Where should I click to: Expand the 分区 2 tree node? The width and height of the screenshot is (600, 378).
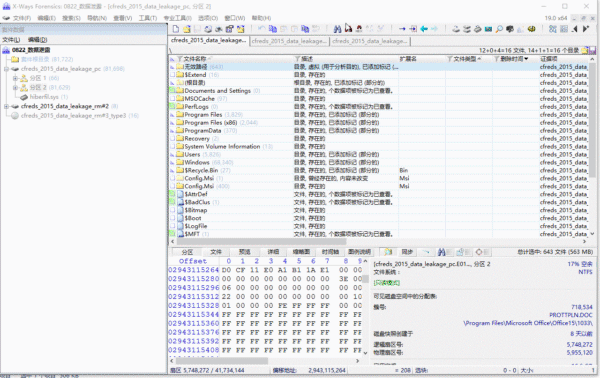coord(15,88)
